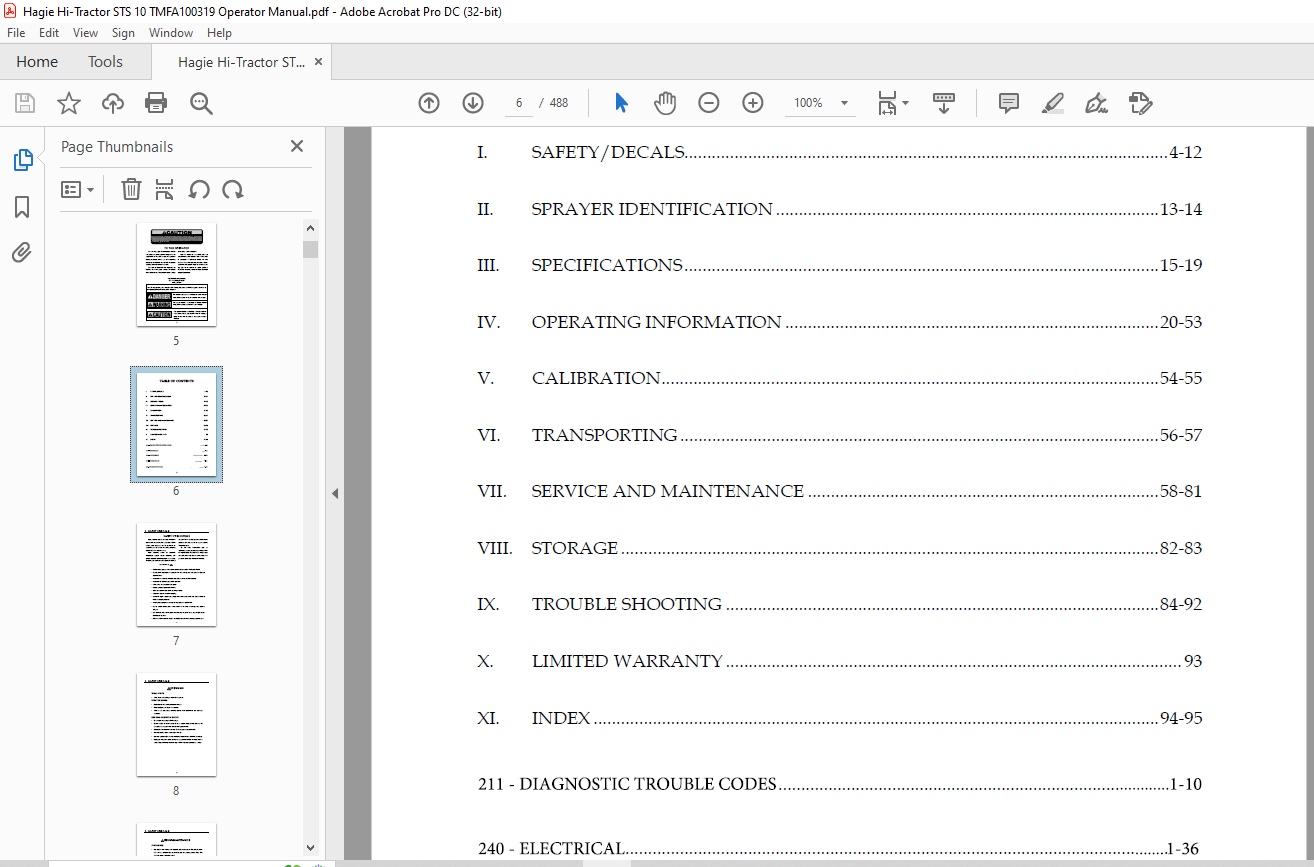Click the current page number field
Image resolution: width=1314 pixels, height=867 pixels.
[x=519, y=103]
